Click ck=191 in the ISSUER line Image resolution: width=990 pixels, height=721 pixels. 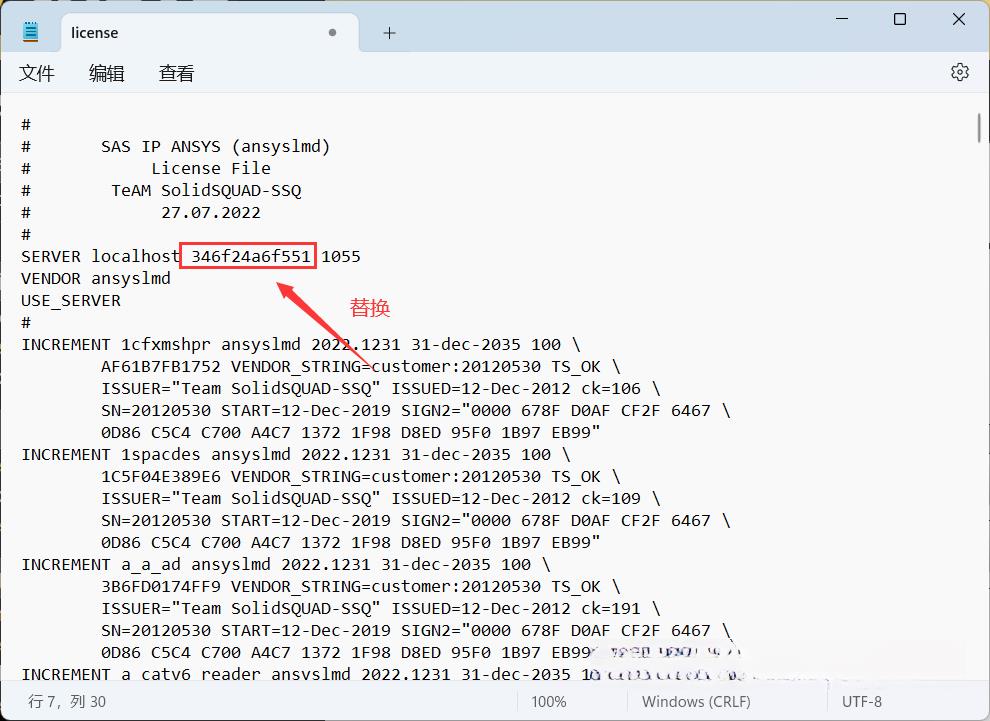[611, 609]
